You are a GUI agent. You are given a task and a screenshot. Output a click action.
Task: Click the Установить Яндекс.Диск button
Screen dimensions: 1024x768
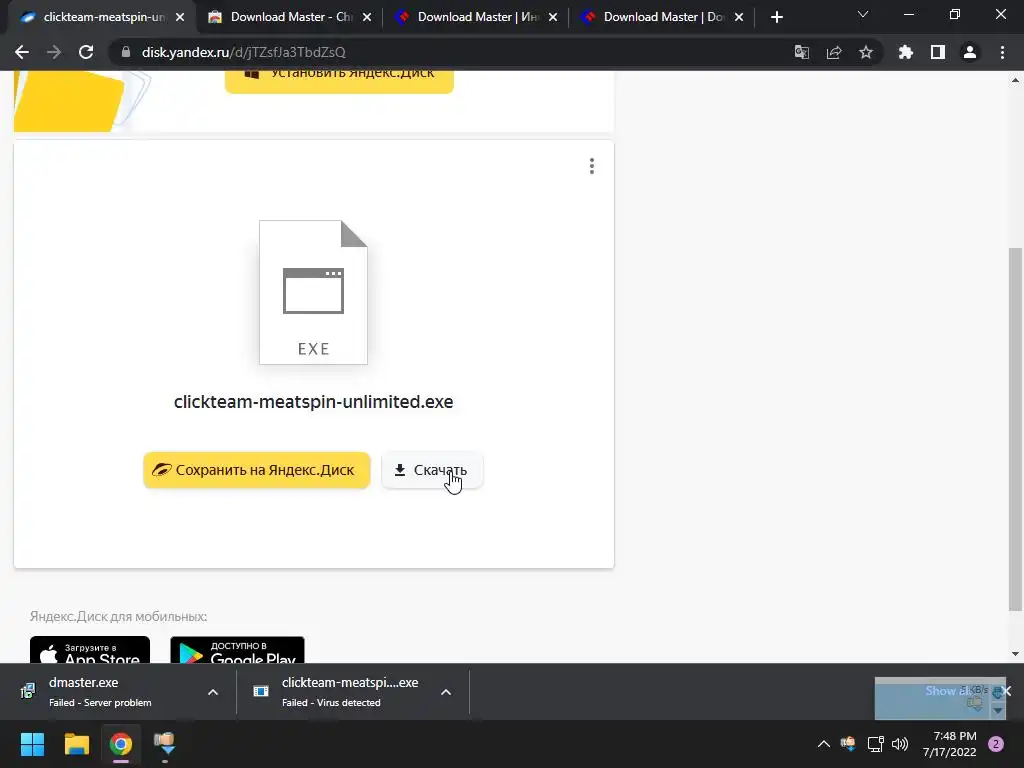point(339,82)
